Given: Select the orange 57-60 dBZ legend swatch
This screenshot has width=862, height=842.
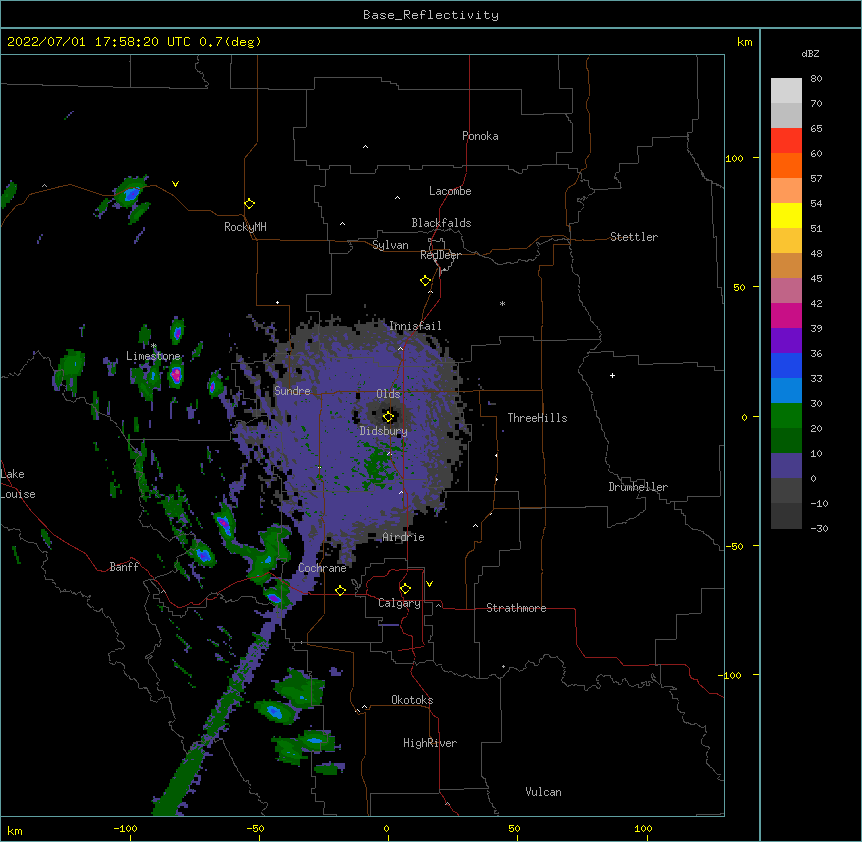Looking at the screenshot, I should click(x=786, y=165).
